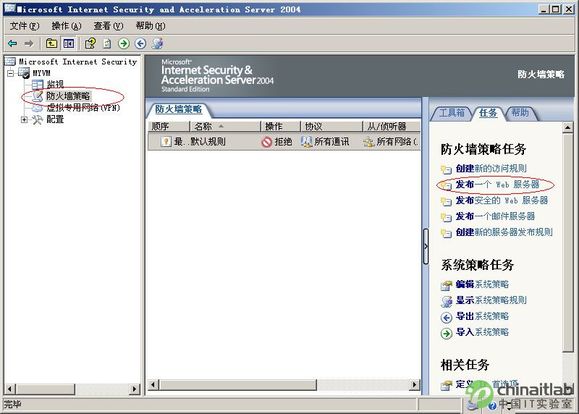Click the rule list's horizontal scrollbar right arrow
The height and width of the screenshot is (414, 579).
pos(415,384)
